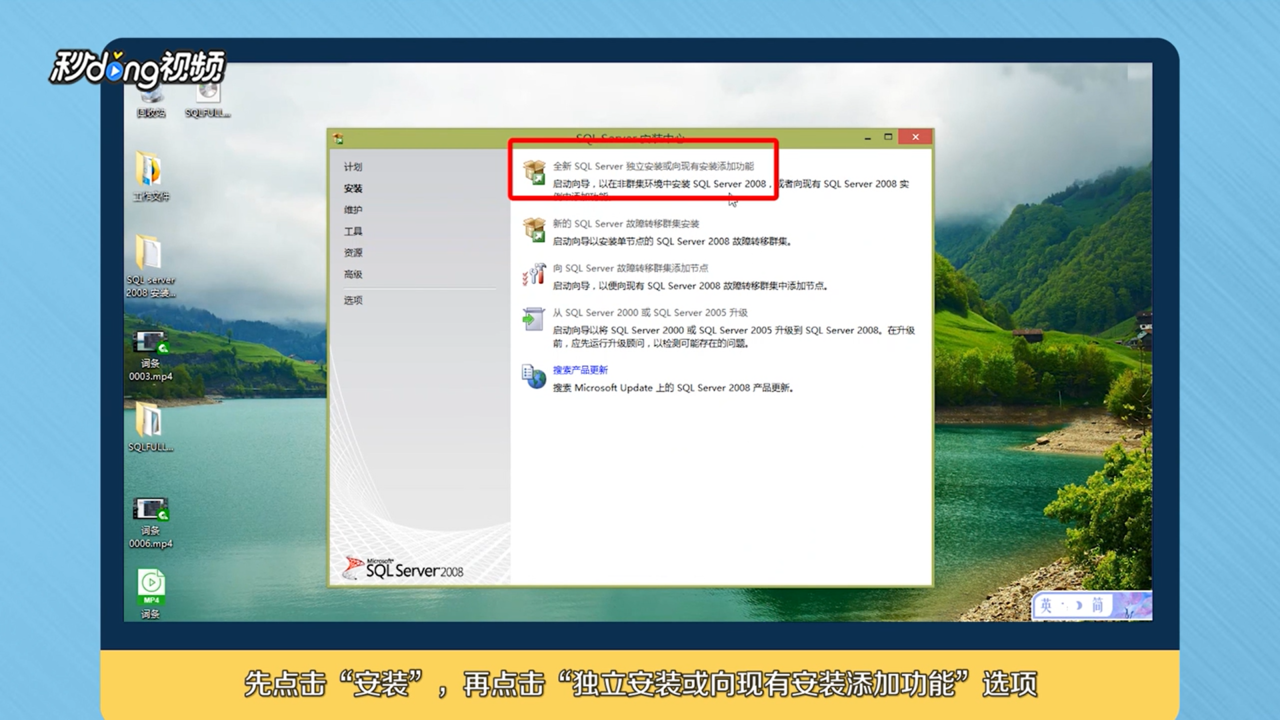Screen dimensions: 1280x720
Task: Click the tools icon for adding a failover cluster node
Action: [534, 274]
